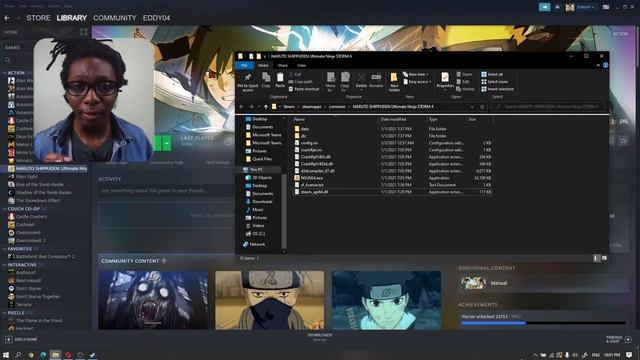Click the Steam back arrow at top left
The width and height of the screenshot is (640, 360).
[x=7, y=18]
